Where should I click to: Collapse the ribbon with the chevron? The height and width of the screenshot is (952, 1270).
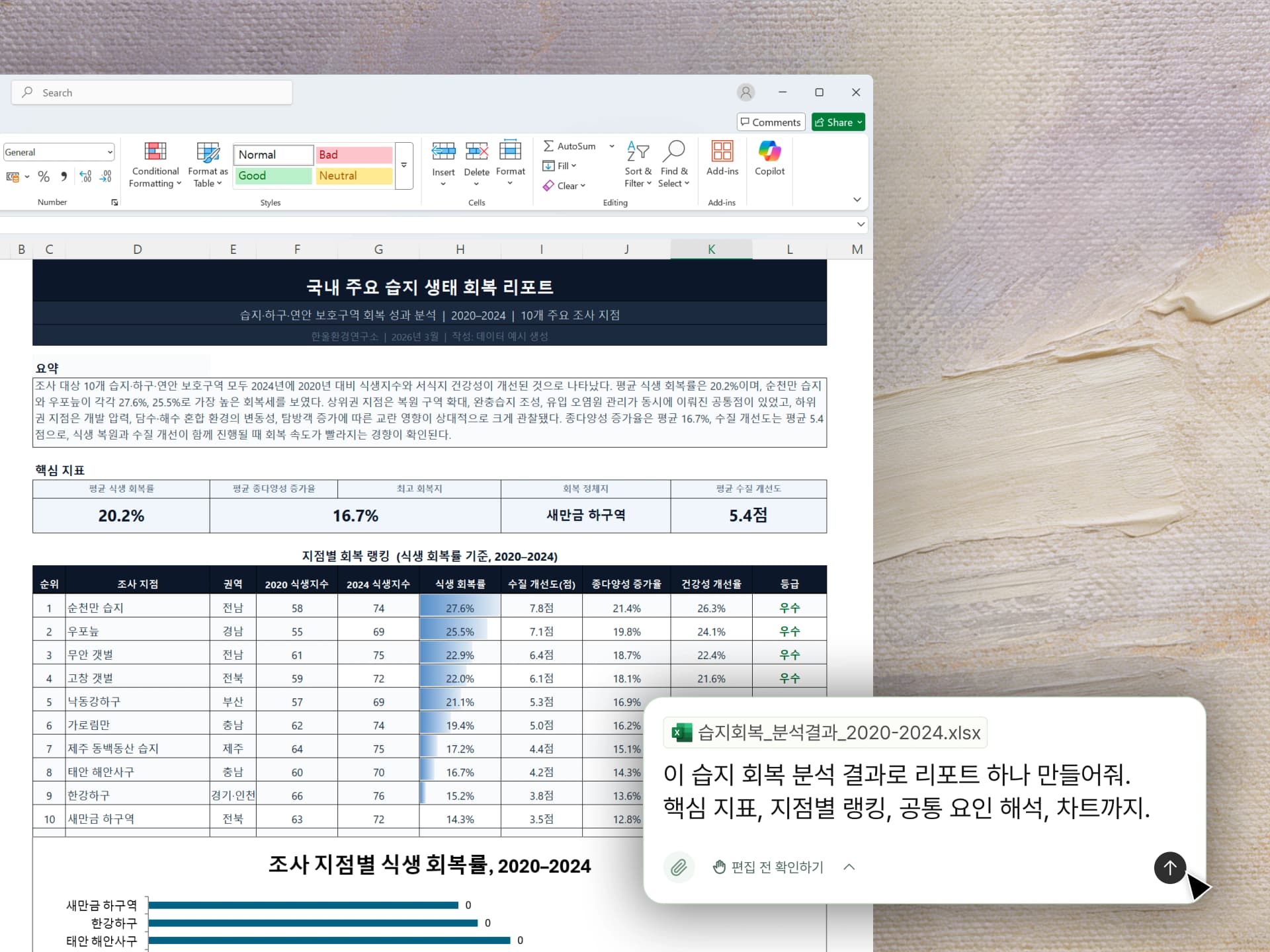tap(857, 199)
